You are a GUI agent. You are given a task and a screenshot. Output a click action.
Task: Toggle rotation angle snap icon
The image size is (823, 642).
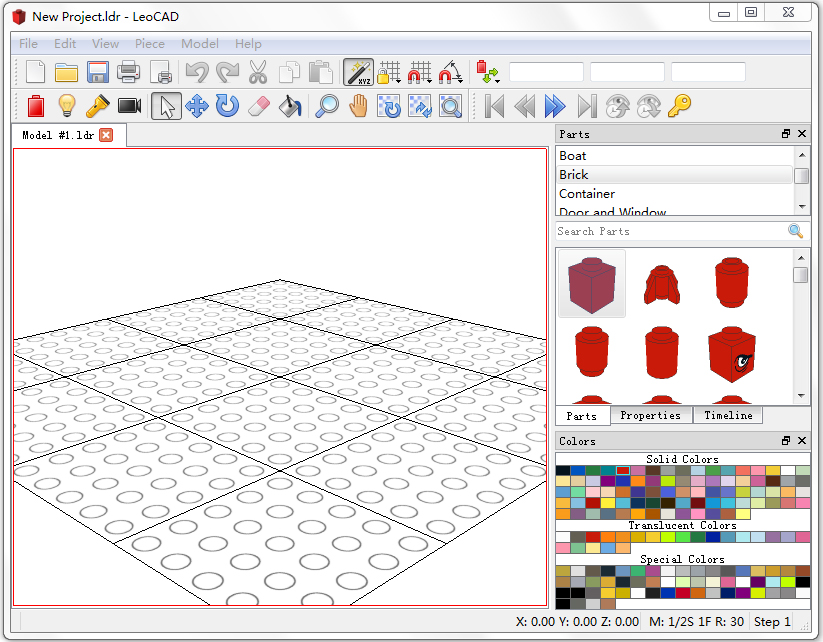pyautogui.click(x=450, y=72)
